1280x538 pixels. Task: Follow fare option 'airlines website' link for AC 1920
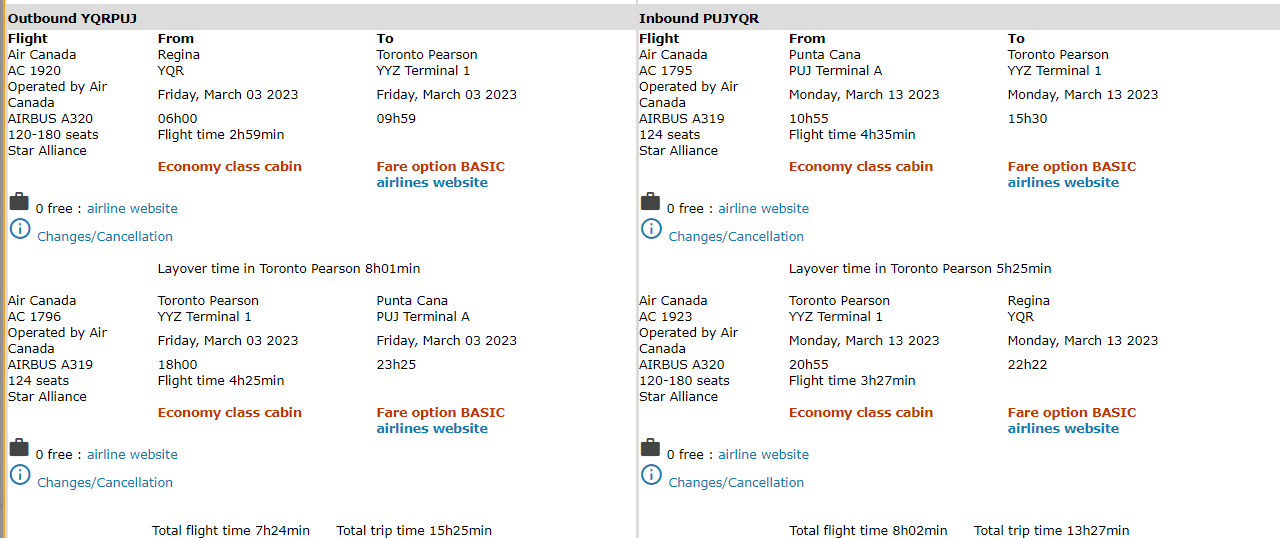pyautogui.click(x=432, y=183)
